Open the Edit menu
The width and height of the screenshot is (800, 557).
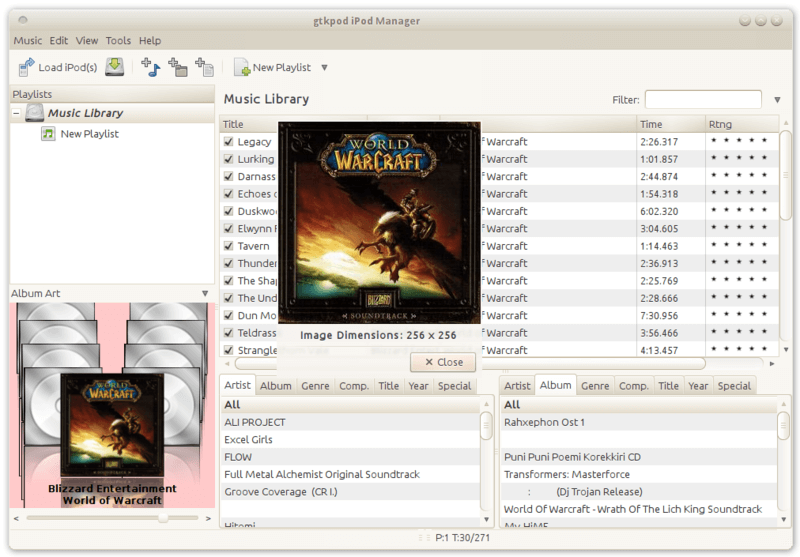[59, 40]
